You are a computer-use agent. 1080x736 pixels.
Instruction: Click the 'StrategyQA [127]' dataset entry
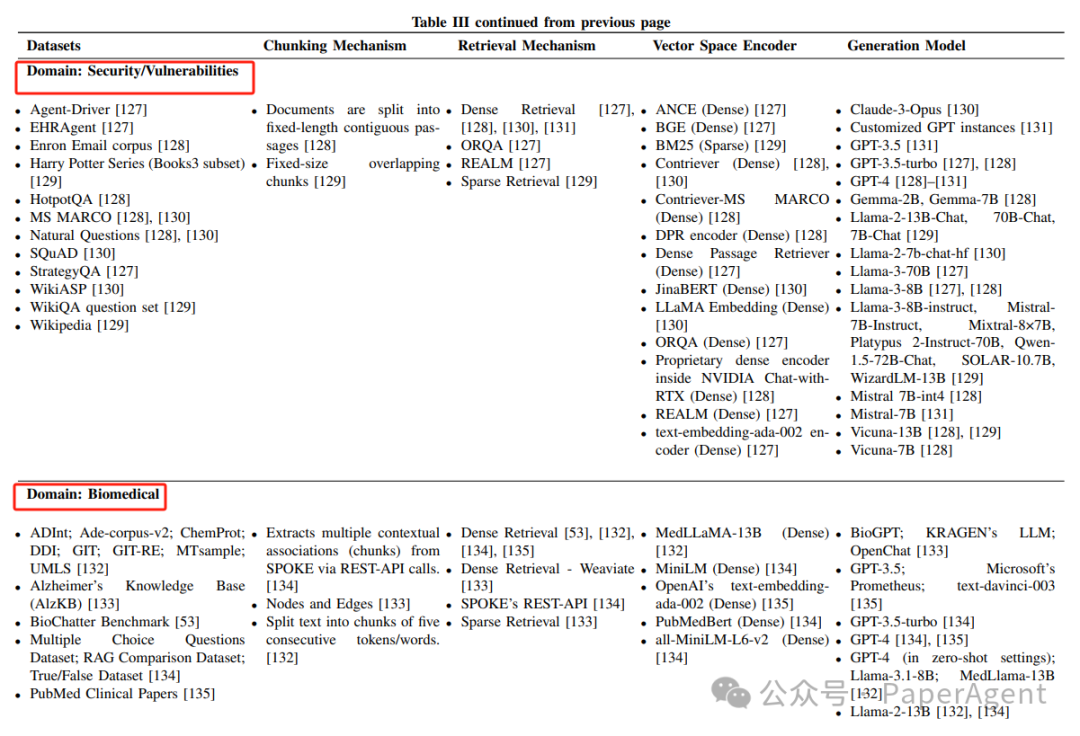(84, 271)
